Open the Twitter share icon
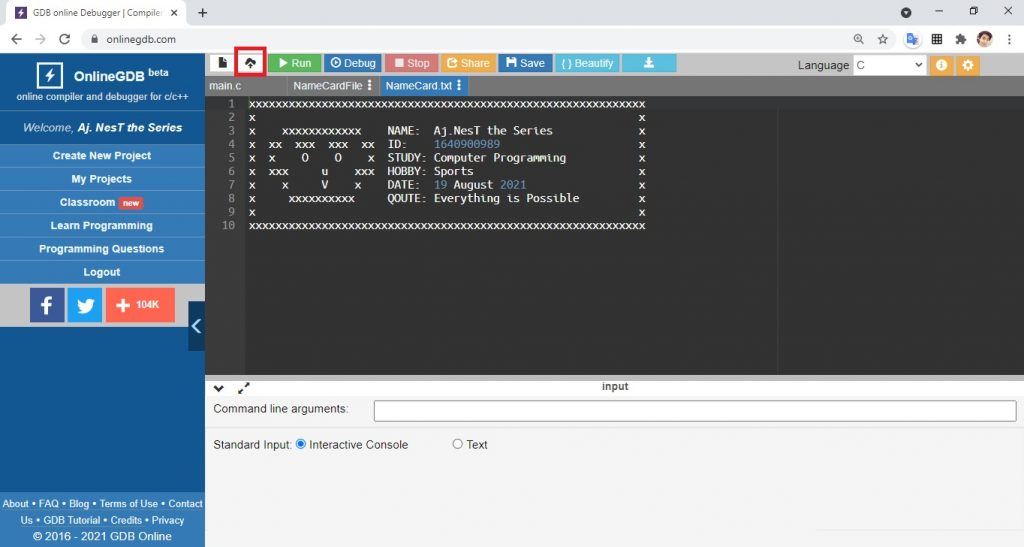The height and width of the screenshot is (547, 1024). [x=85, y=305]
